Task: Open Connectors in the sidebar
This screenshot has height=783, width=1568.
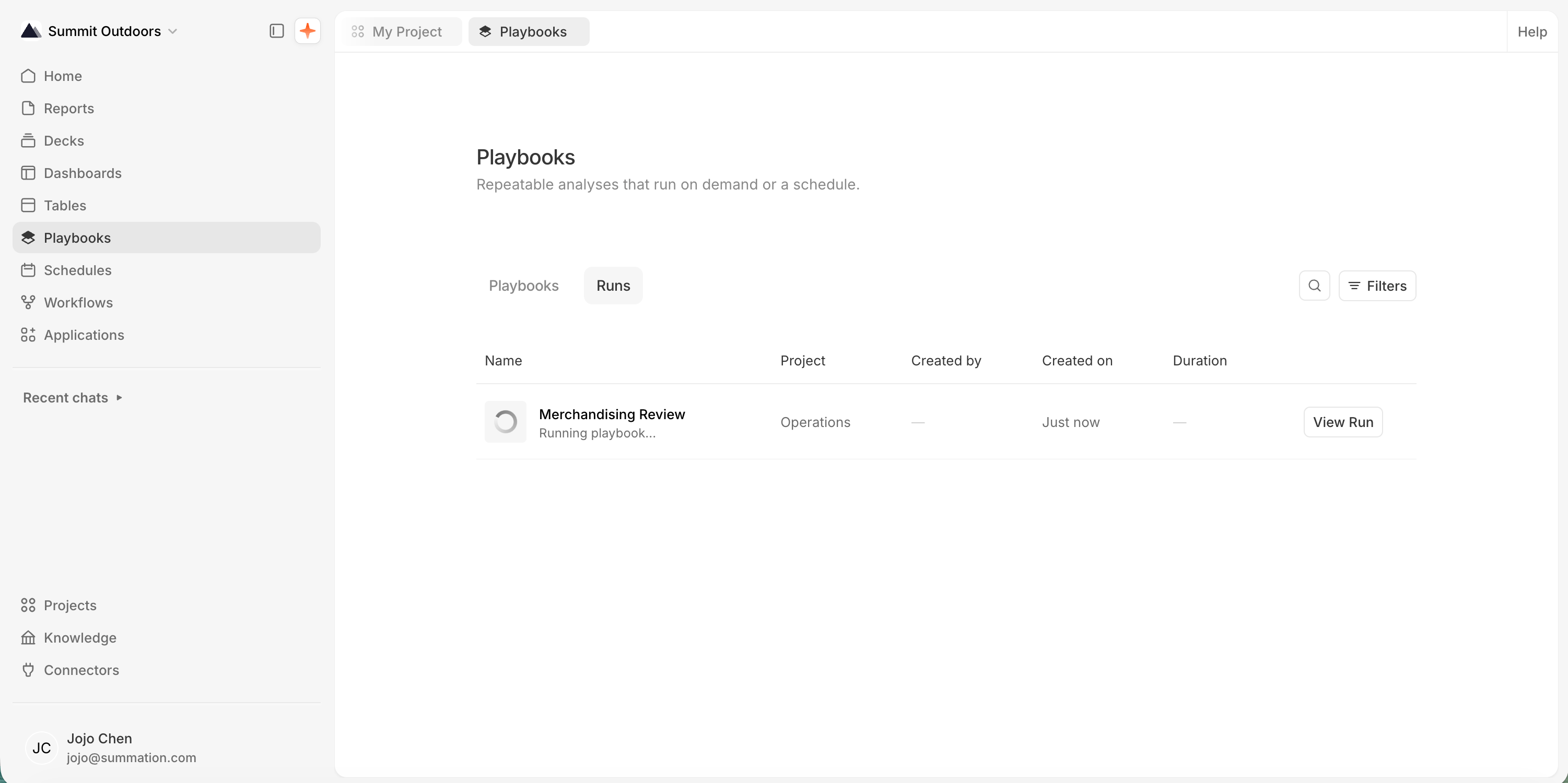Action: point(166,670)
